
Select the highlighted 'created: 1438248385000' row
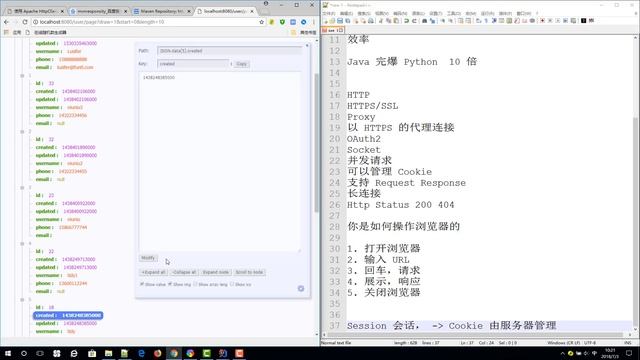tap(68, 316)
